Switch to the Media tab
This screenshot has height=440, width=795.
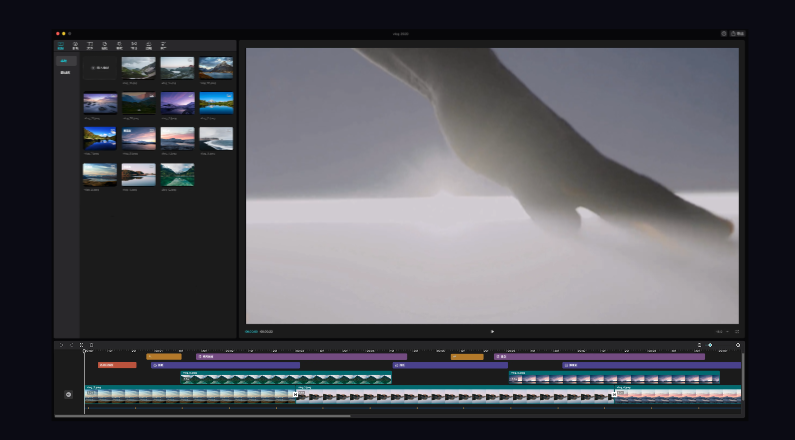click(x=61, y=45)
